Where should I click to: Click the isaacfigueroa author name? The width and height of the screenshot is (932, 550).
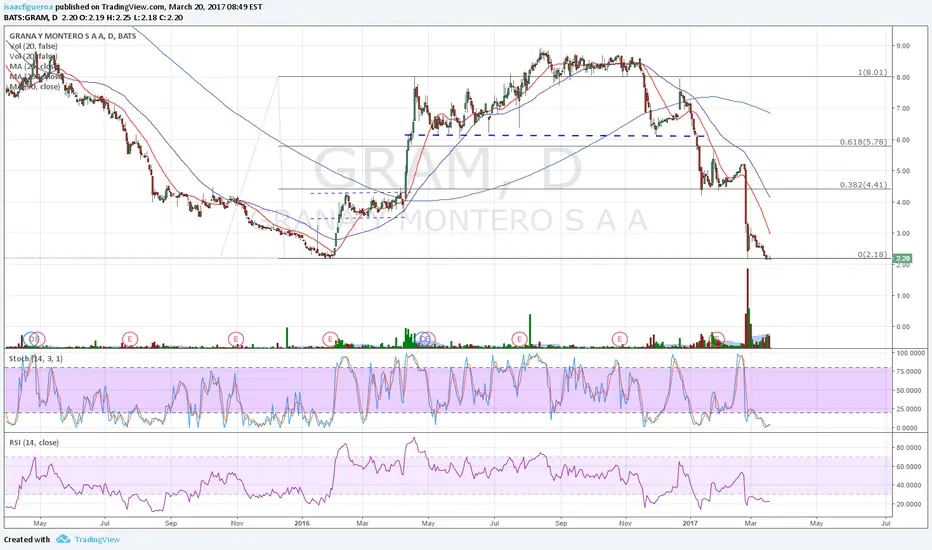(x=29, y=7)
